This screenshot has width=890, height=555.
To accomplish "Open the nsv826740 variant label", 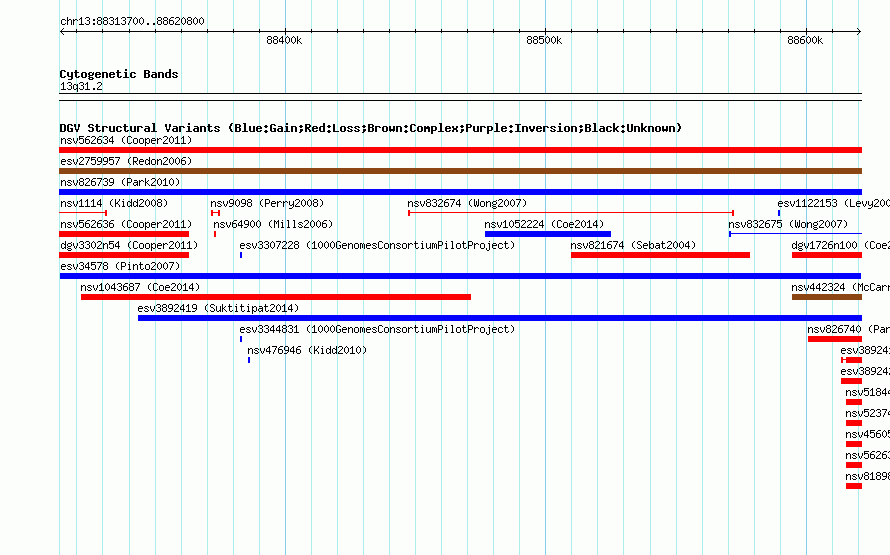I will (848, 329).
